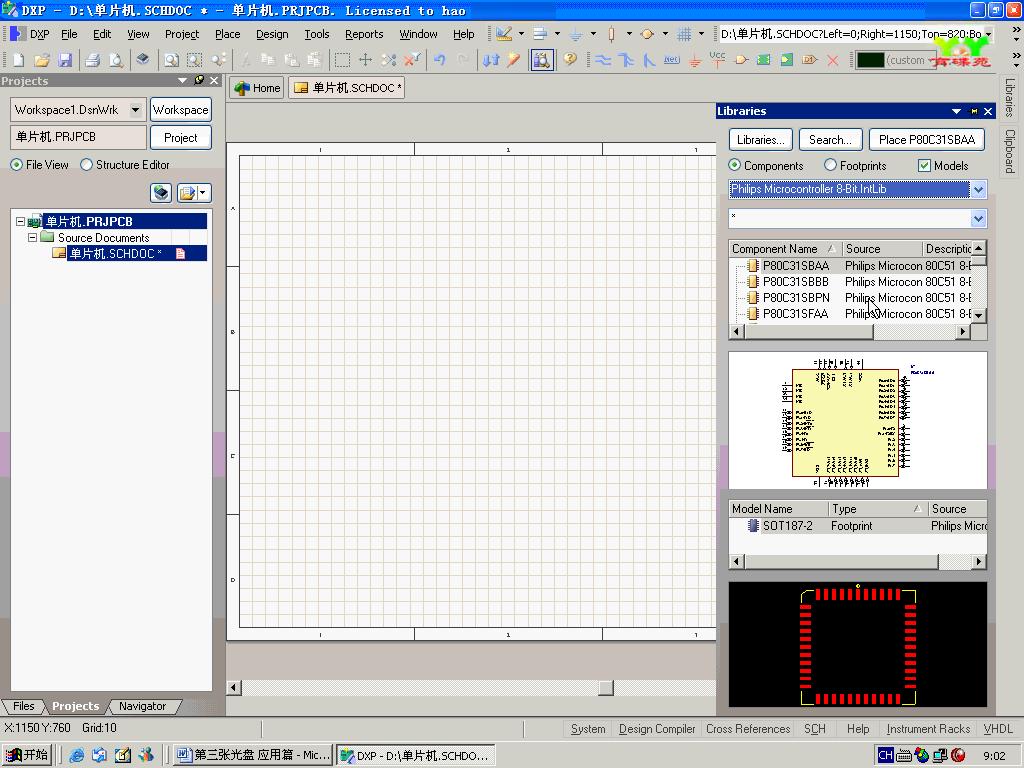Select the Place No ERC red X
The height and width of the screenshot is (768, 1024).
833,60
